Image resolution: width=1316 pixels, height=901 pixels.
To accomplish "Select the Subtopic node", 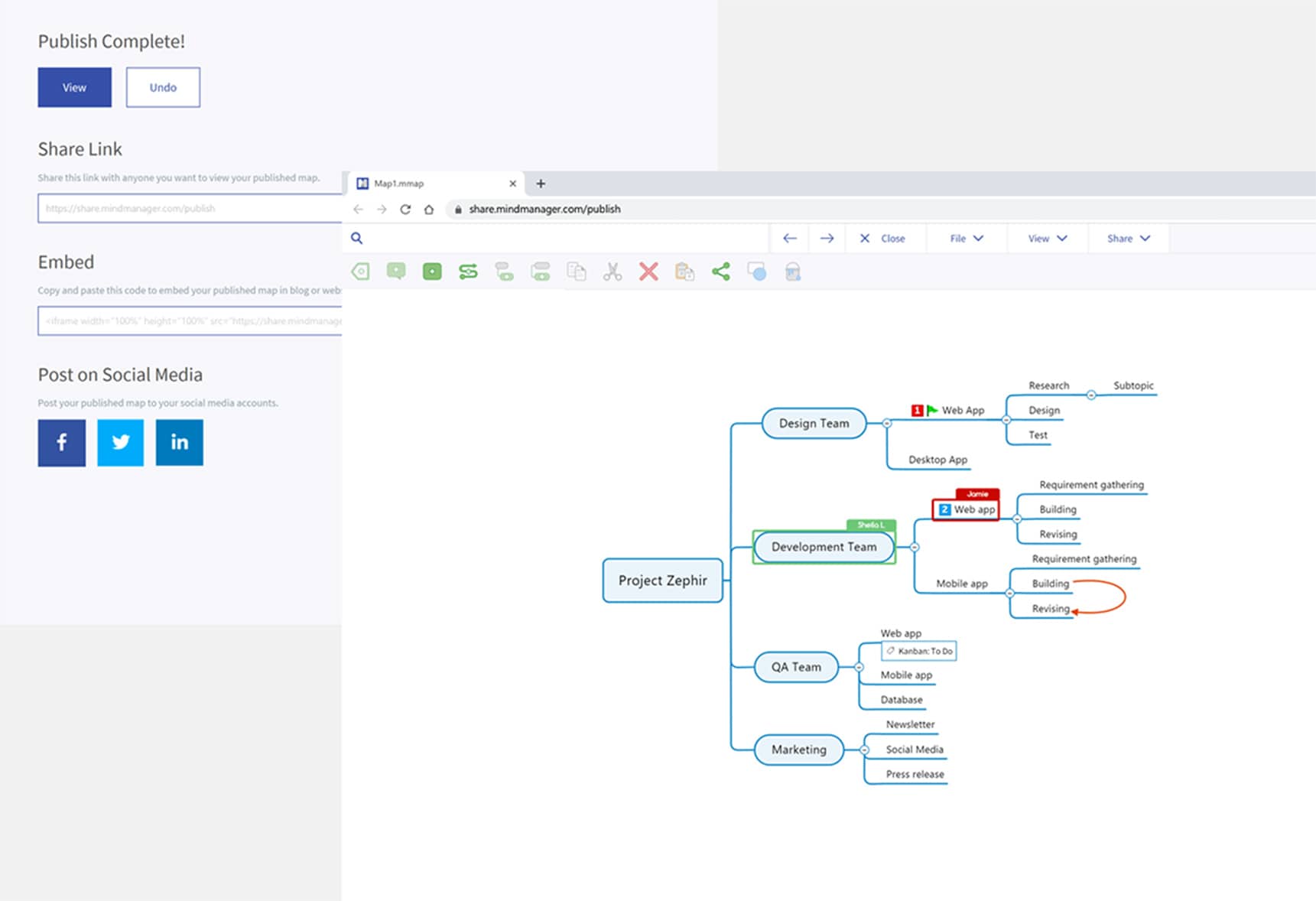I will click(1133, 385).
